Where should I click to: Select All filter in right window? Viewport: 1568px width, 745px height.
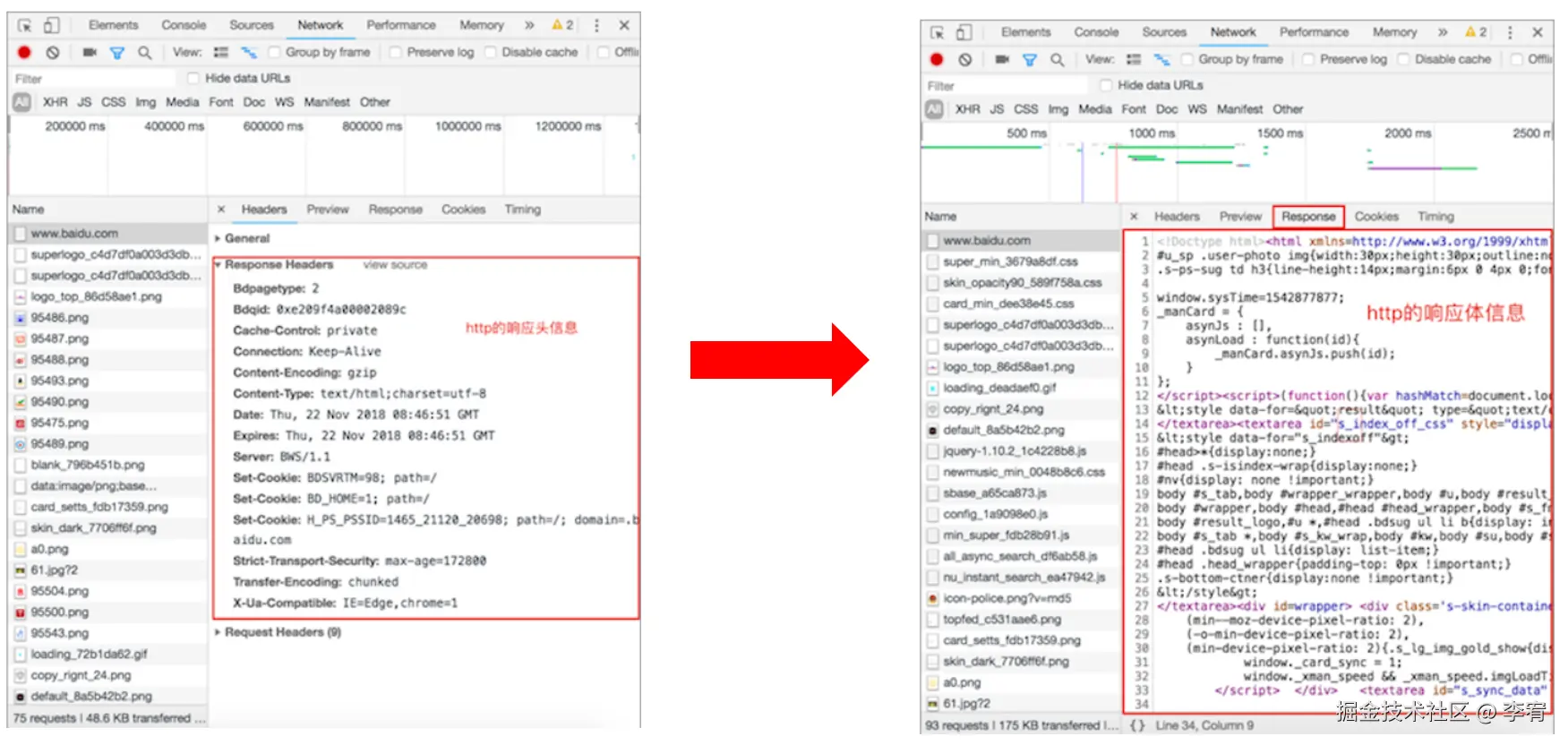pyautogui.click(x=934, y=109)
